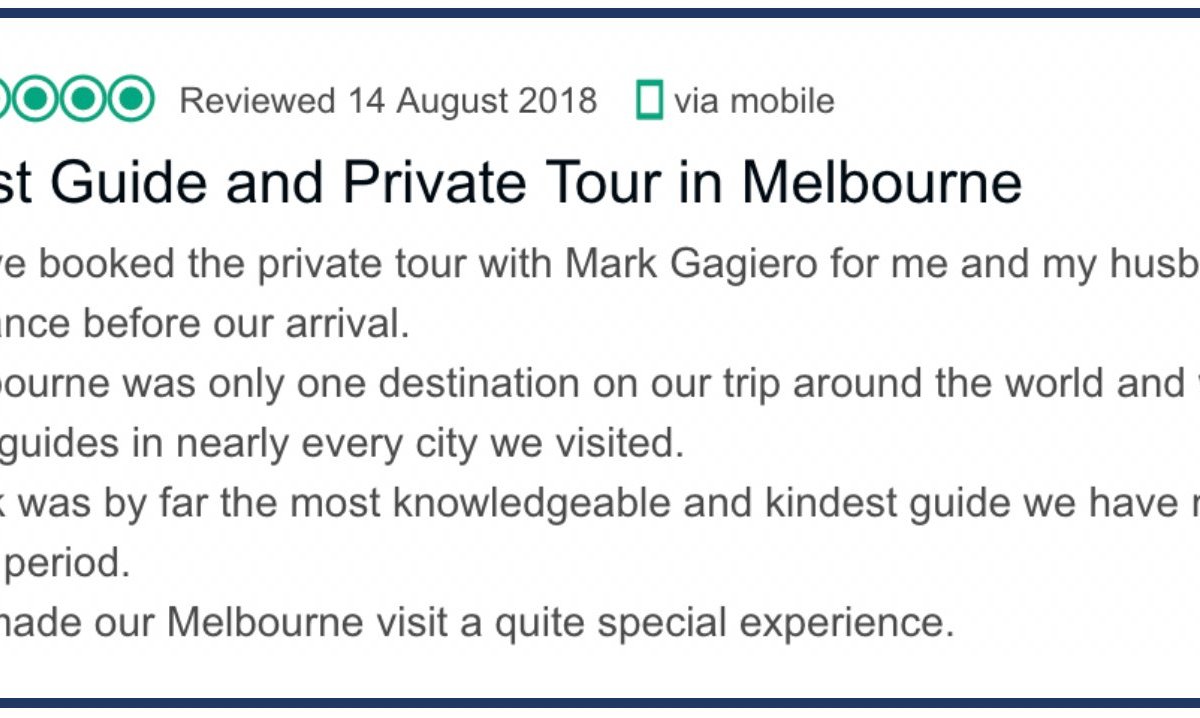
Task: Click the 'Reviewed 14 August 2018' date
Action: (388, 100)
